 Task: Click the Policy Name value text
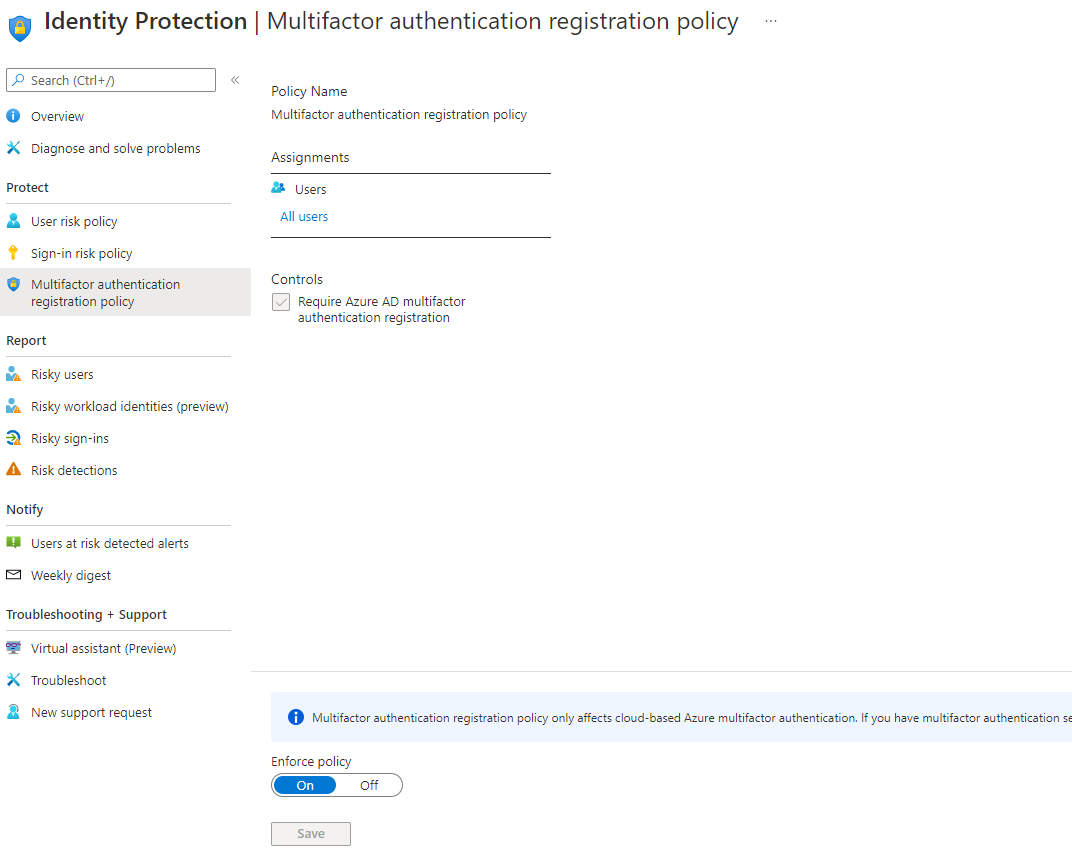[399, 114]
